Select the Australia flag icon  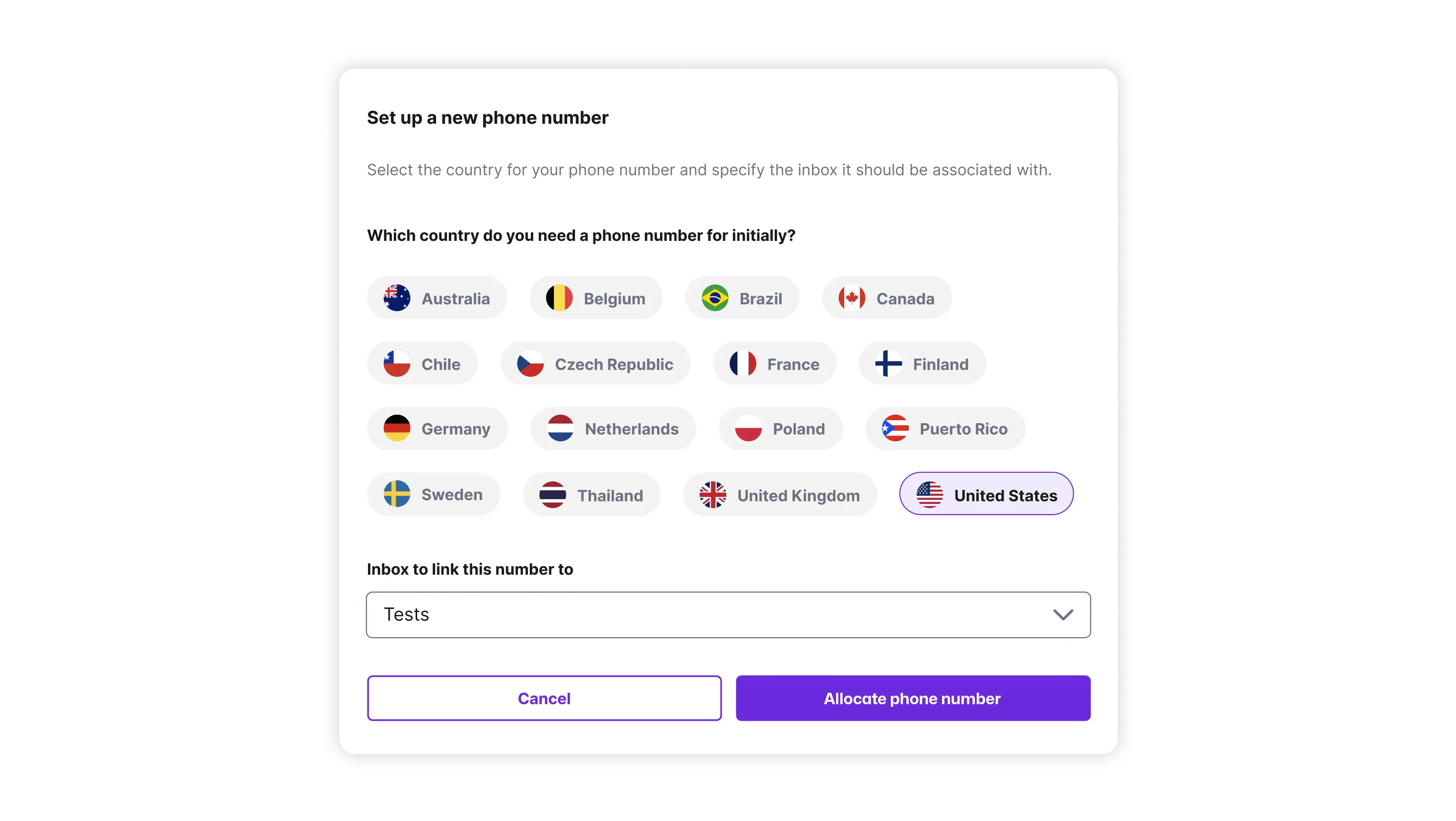pyautogui.click(x=396, y=298)
